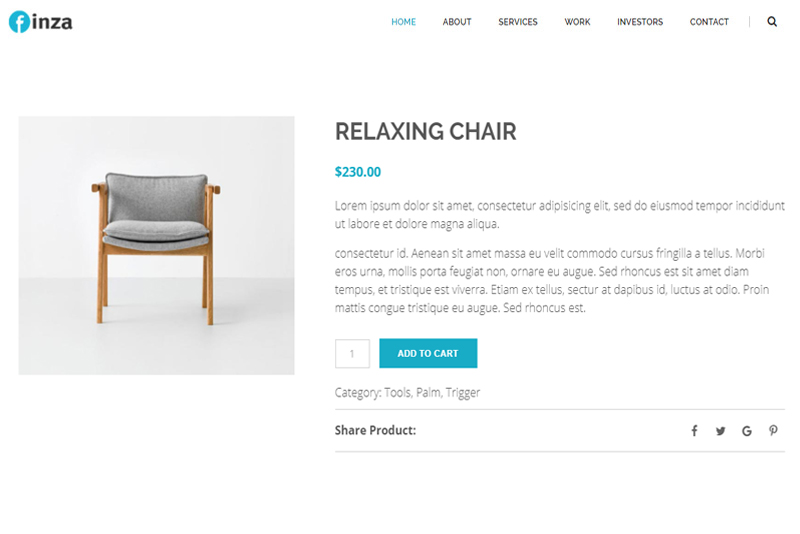Click the quantity input field
This screenshot has height=534, width=800.
tap(352, 353)
